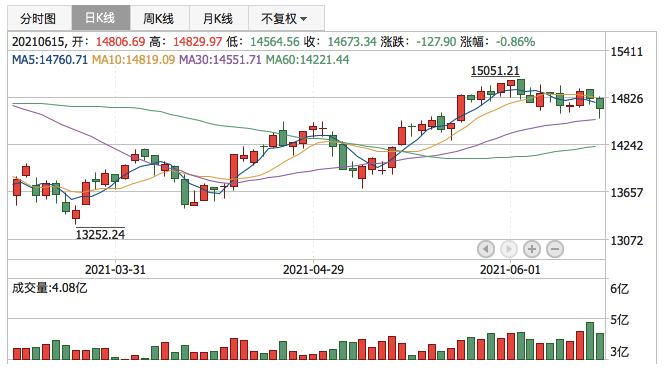Click the 2021-06-01 date label
Screen dimensions: 666x369
[510, 270]
